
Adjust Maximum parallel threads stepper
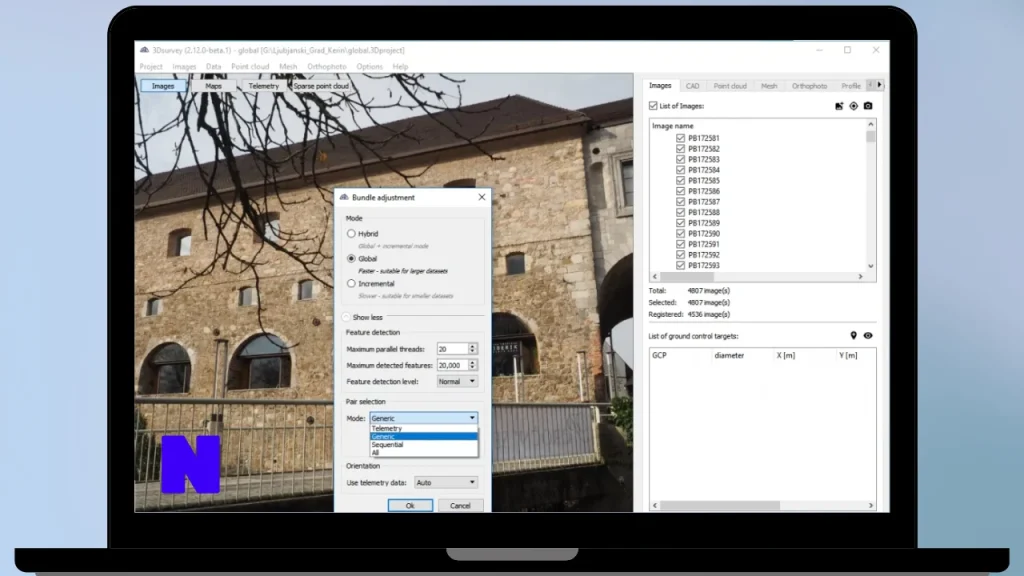[473, 349]
